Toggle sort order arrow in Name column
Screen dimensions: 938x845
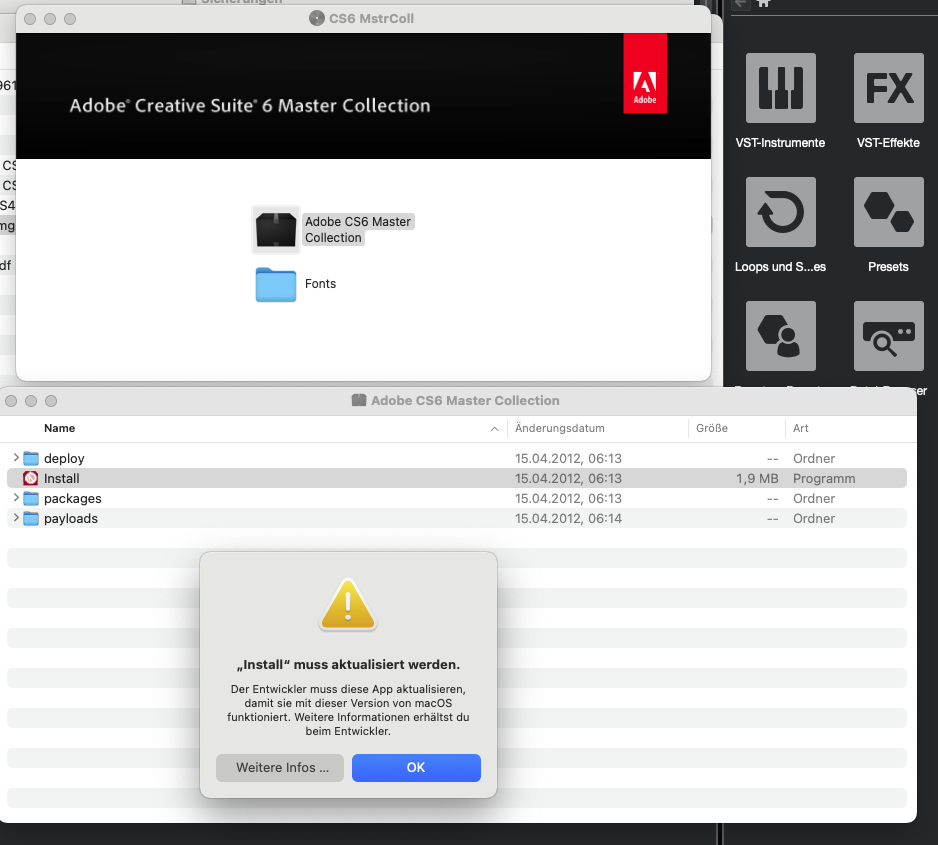tap(495, 429)
